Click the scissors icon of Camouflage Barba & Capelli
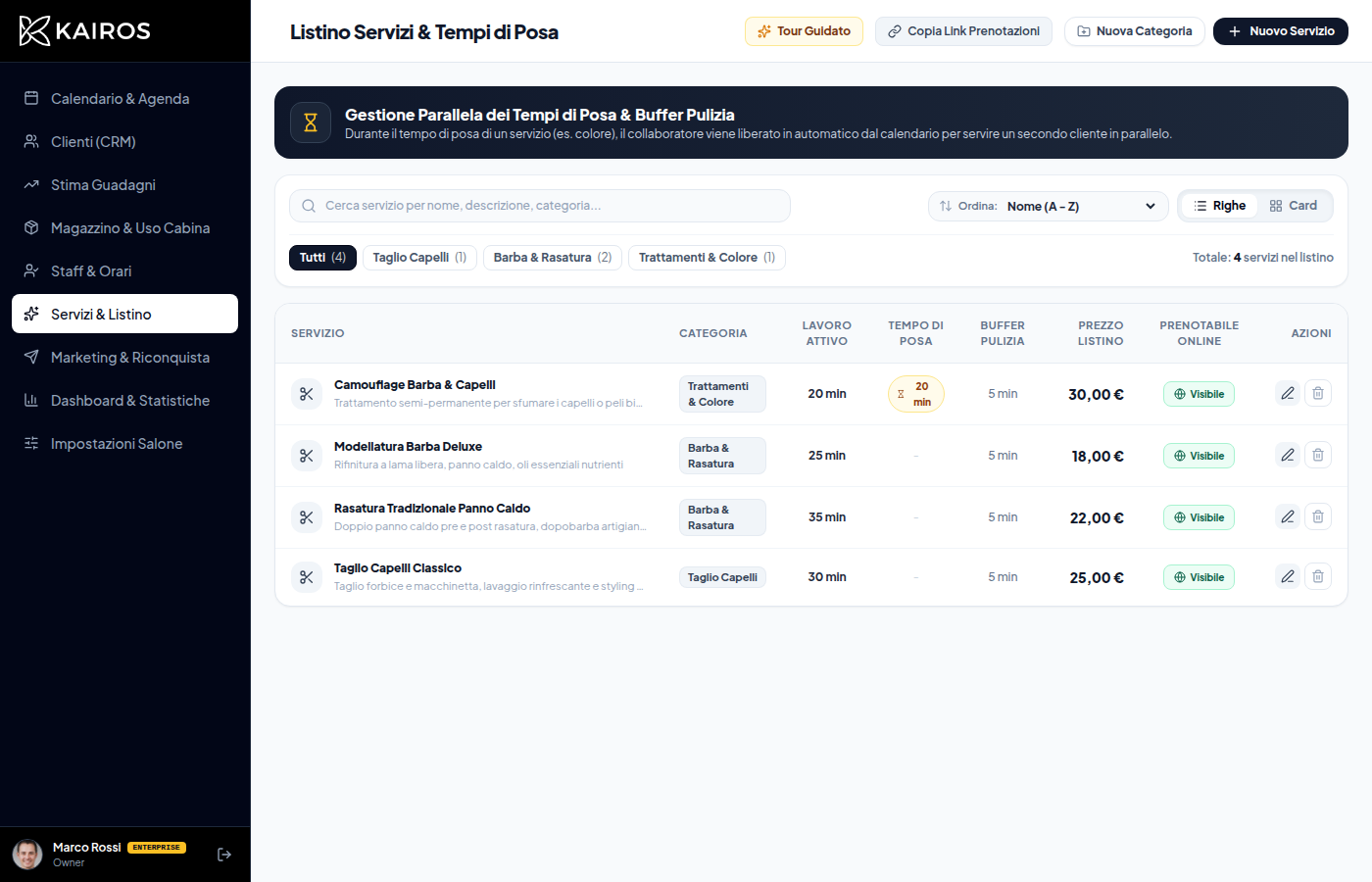 pos(307,394)
